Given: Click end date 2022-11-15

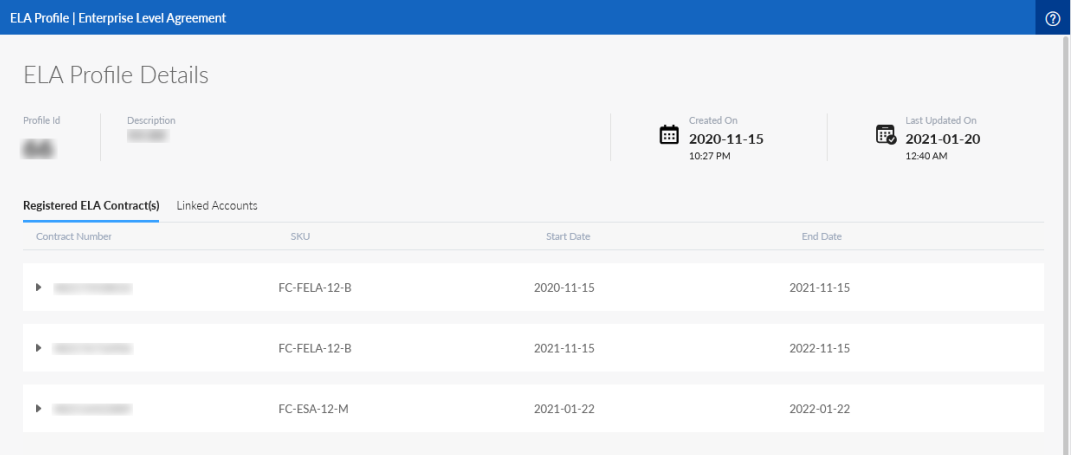Looking at the screenshot, I should [820, 348].
